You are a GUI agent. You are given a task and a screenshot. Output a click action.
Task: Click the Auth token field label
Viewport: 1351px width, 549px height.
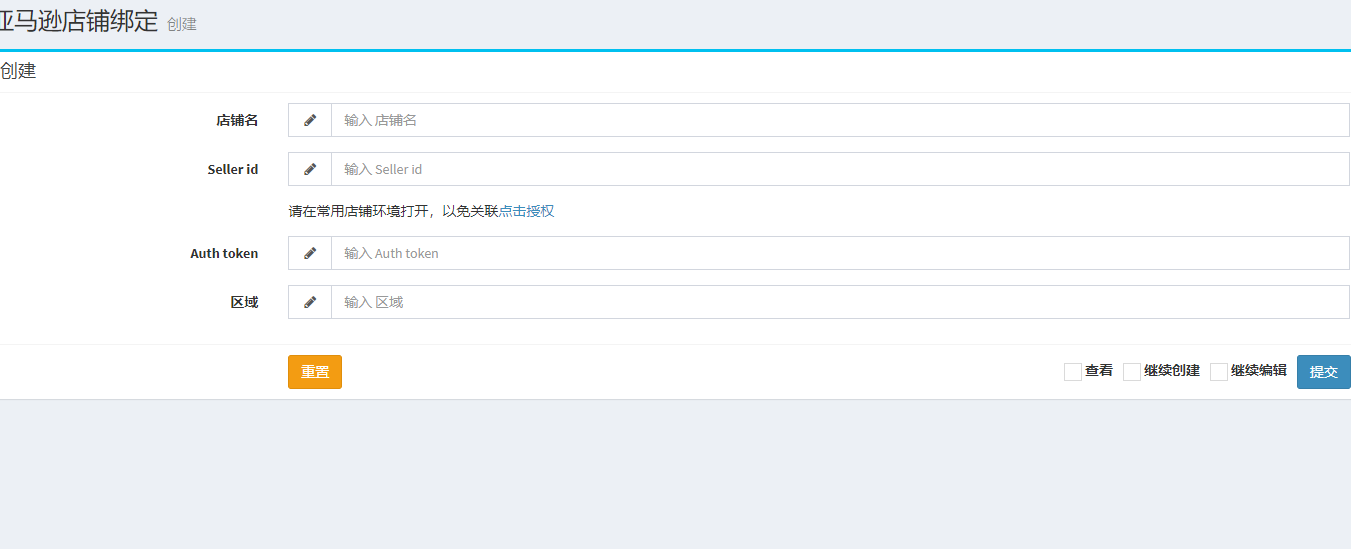(224, 253)
